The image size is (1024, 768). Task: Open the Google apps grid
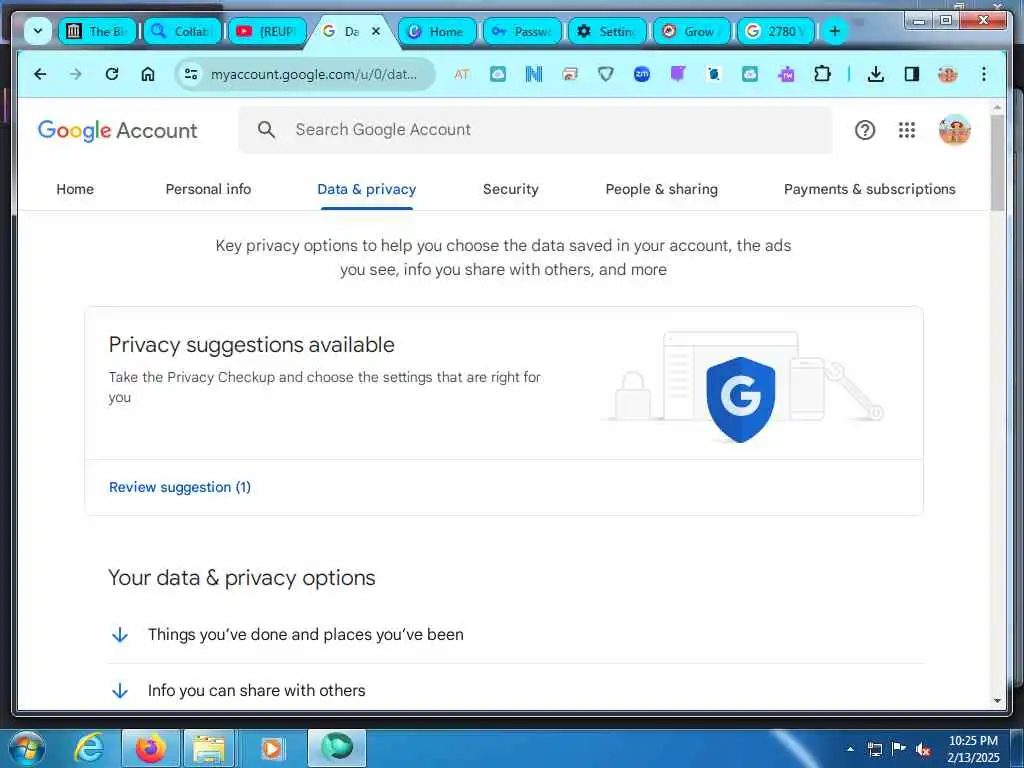click(x=906, y=130)
